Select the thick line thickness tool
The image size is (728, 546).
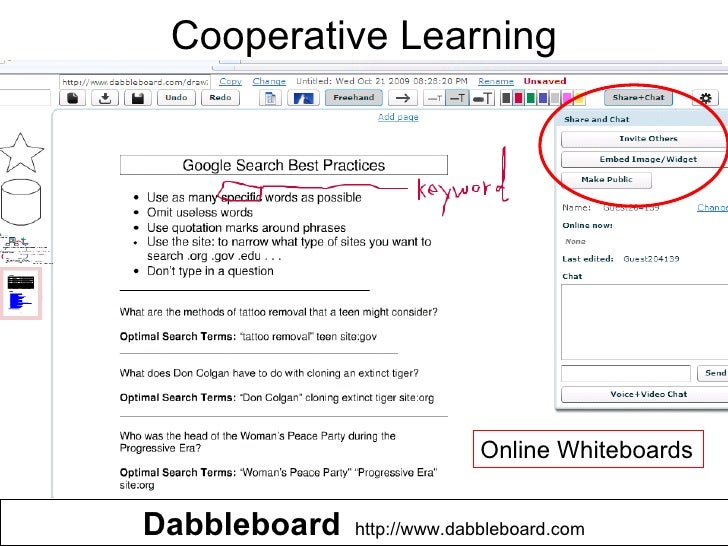(x=482, y=98)
